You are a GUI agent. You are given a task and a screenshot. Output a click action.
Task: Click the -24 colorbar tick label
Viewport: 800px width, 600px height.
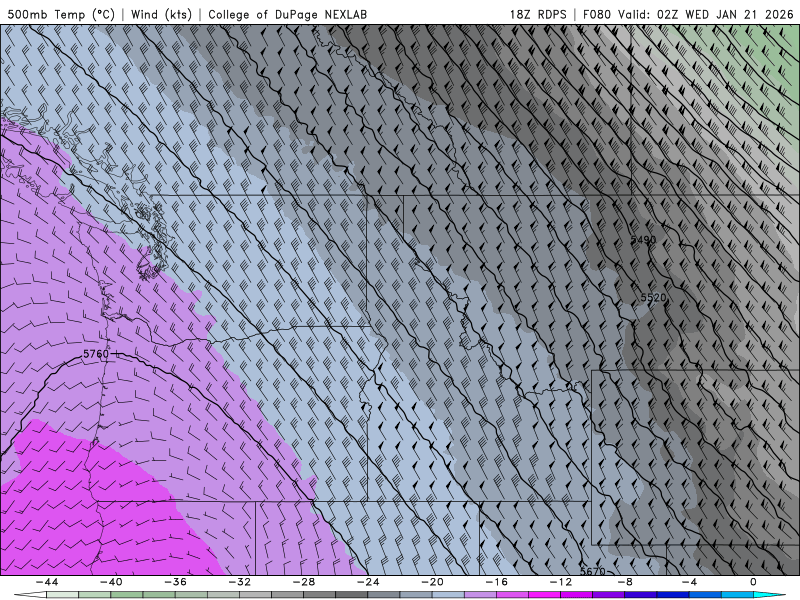[x=368, y=582]
